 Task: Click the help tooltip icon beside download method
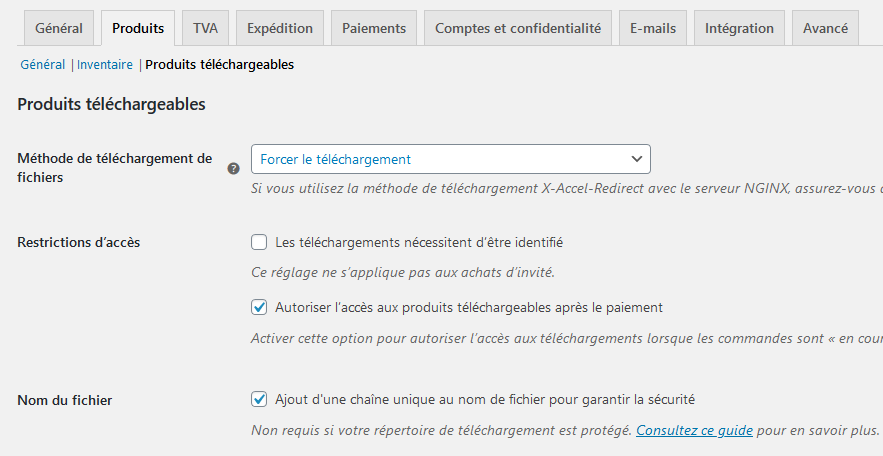(x=233, y=168)
